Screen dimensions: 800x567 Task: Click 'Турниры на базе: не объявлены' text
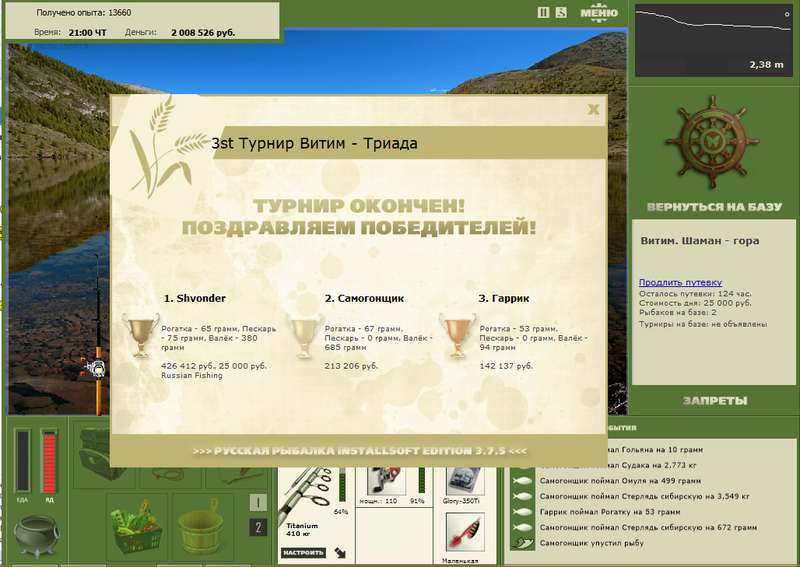[x=703, y=324]
